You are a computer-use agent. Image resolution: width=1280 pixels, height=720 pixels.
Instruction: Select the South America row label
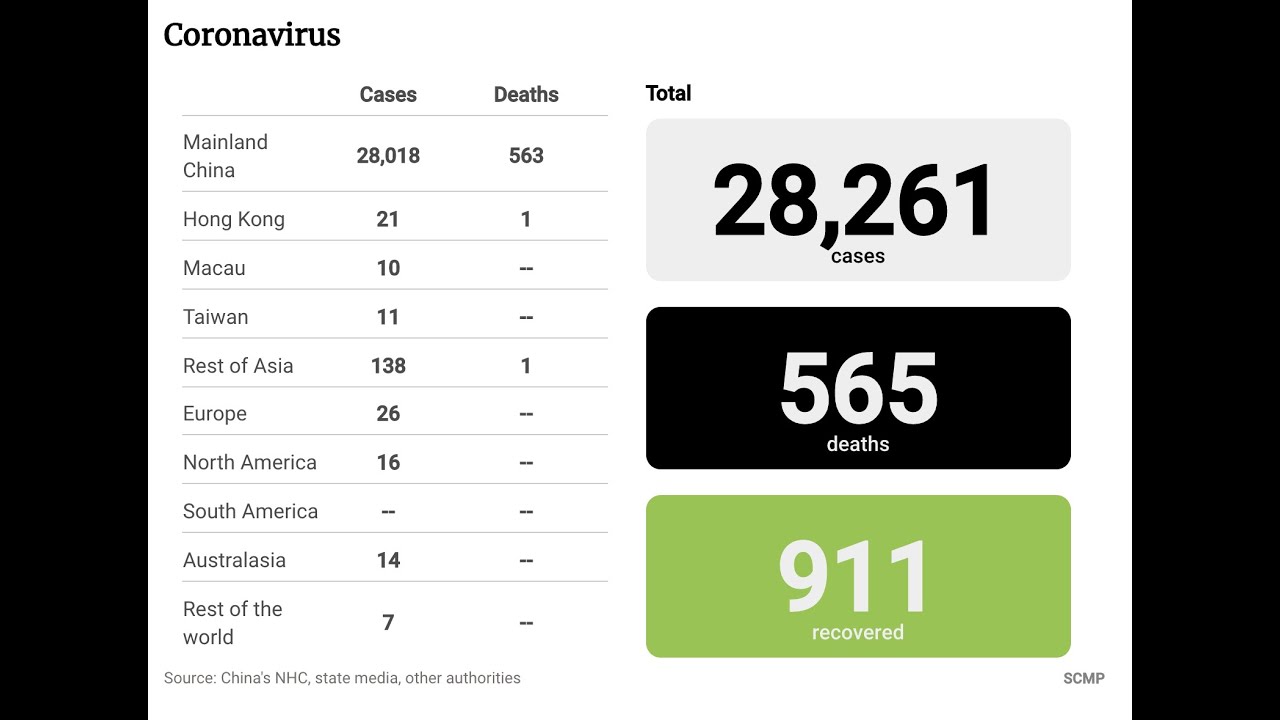(x=250, y=512)
